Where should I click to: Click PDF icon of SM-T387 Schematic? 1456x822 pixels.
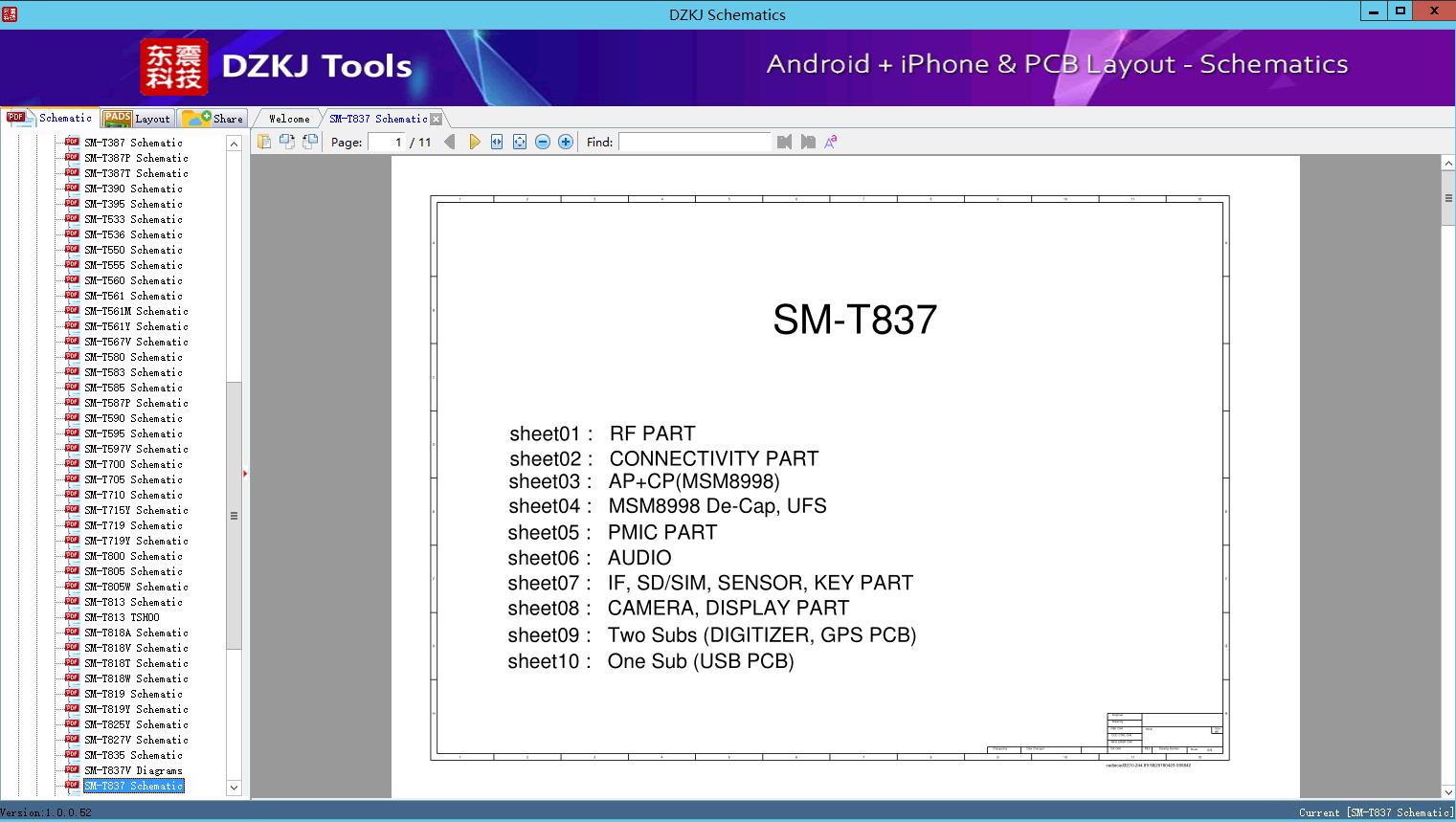(72, 142)
